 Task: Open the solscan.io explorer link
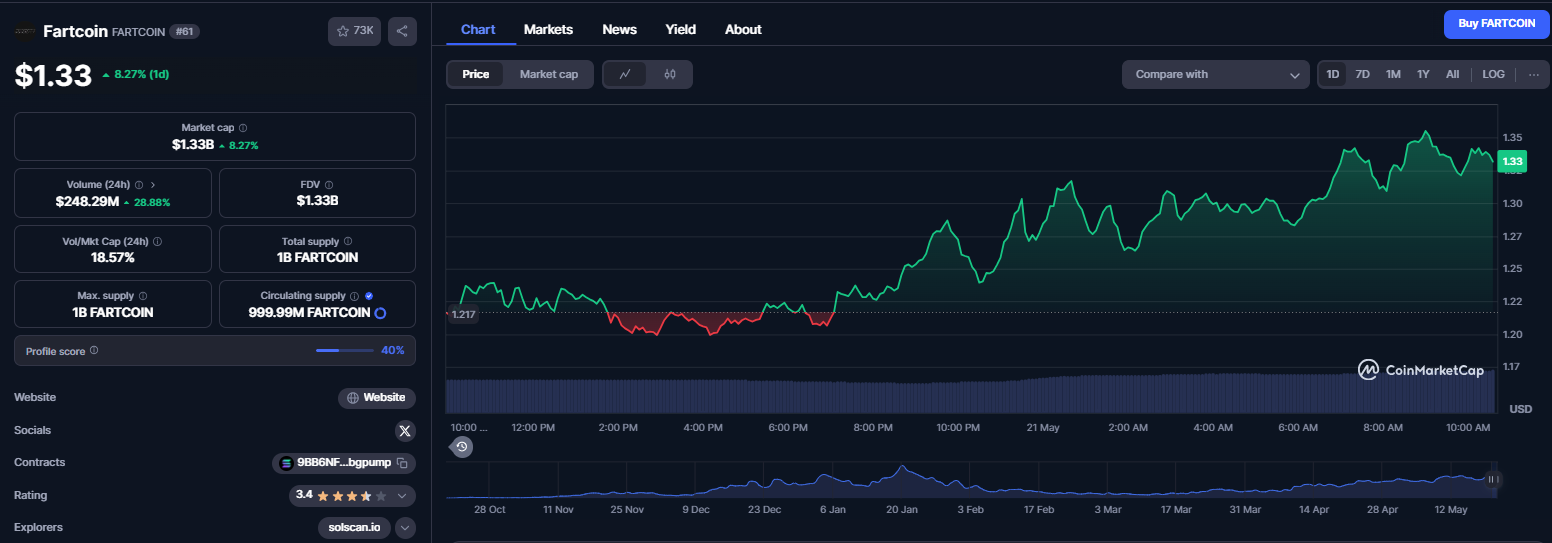point(354,528)
